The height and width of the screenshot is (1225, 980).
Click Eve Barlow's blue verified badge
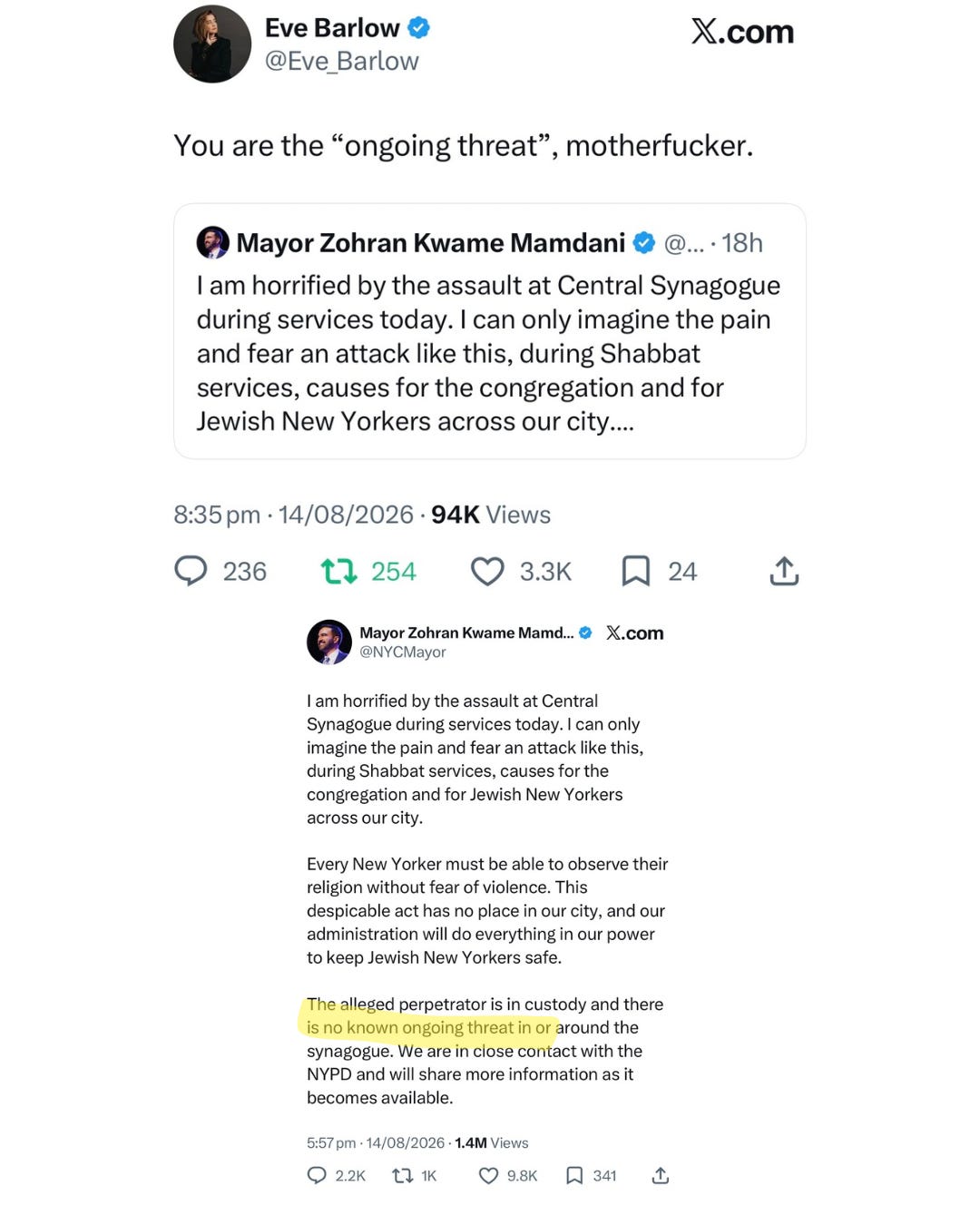point(418,28)
